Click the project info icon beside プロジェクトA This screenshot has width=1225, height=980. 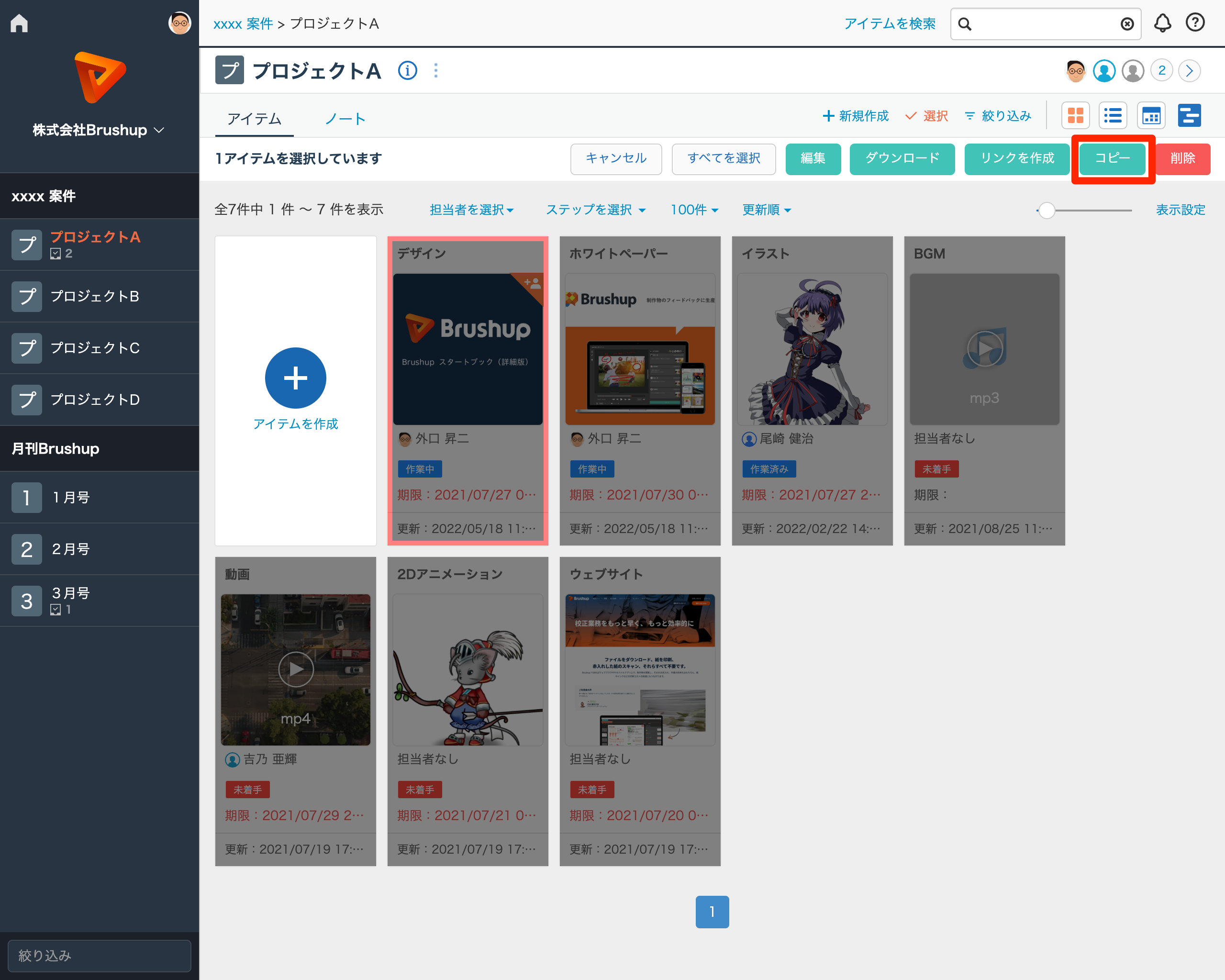[407, 71]
